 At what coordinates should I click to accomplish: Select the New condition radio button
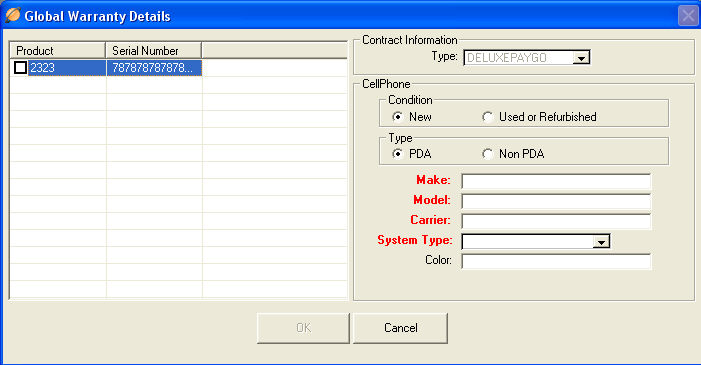point(397,117)
